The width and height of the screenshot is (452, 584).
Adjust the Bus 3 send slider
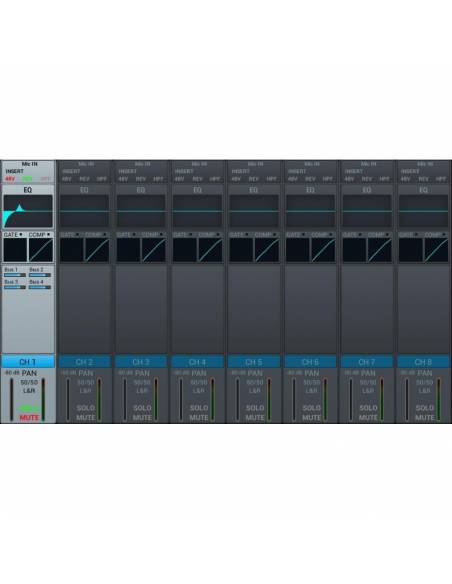tap(15, 287)
